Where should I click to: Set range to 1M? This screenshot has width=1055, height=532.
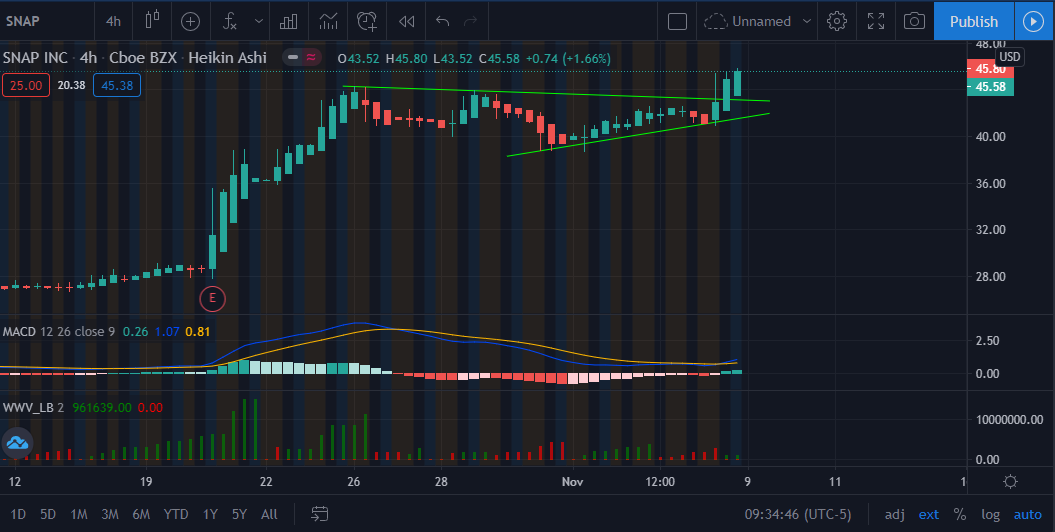pos(79,515)
